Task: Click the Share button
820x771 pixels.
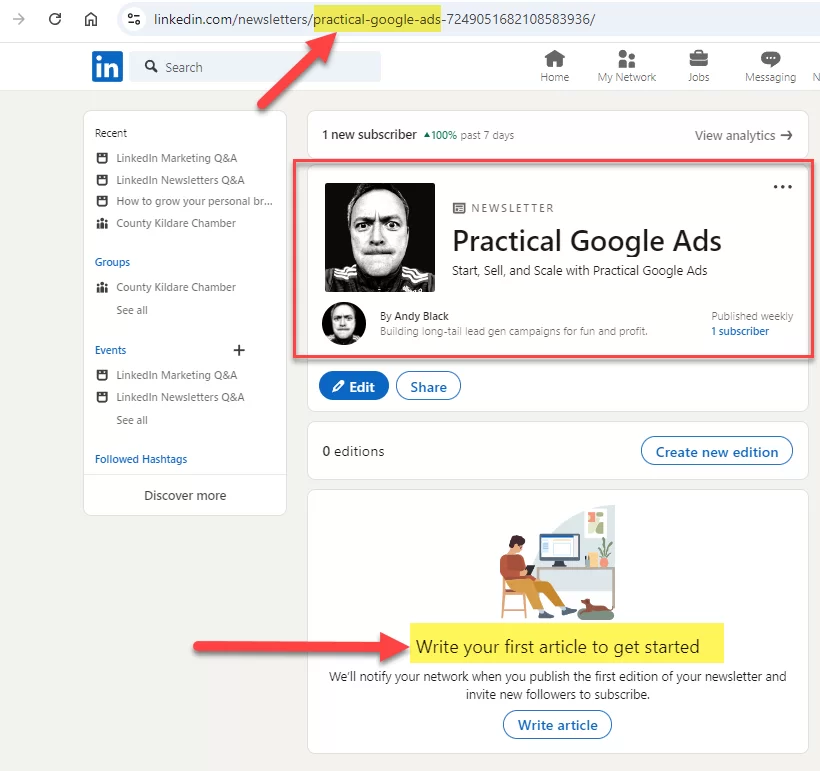Action: pyautogui.click(x=428, y=386)
